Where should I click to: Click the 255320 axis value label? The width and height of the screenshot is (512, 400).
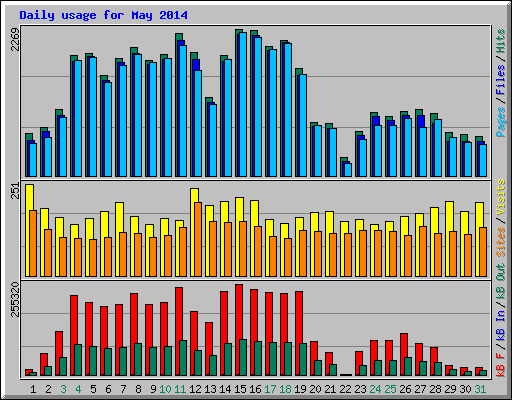click(15, 299)
